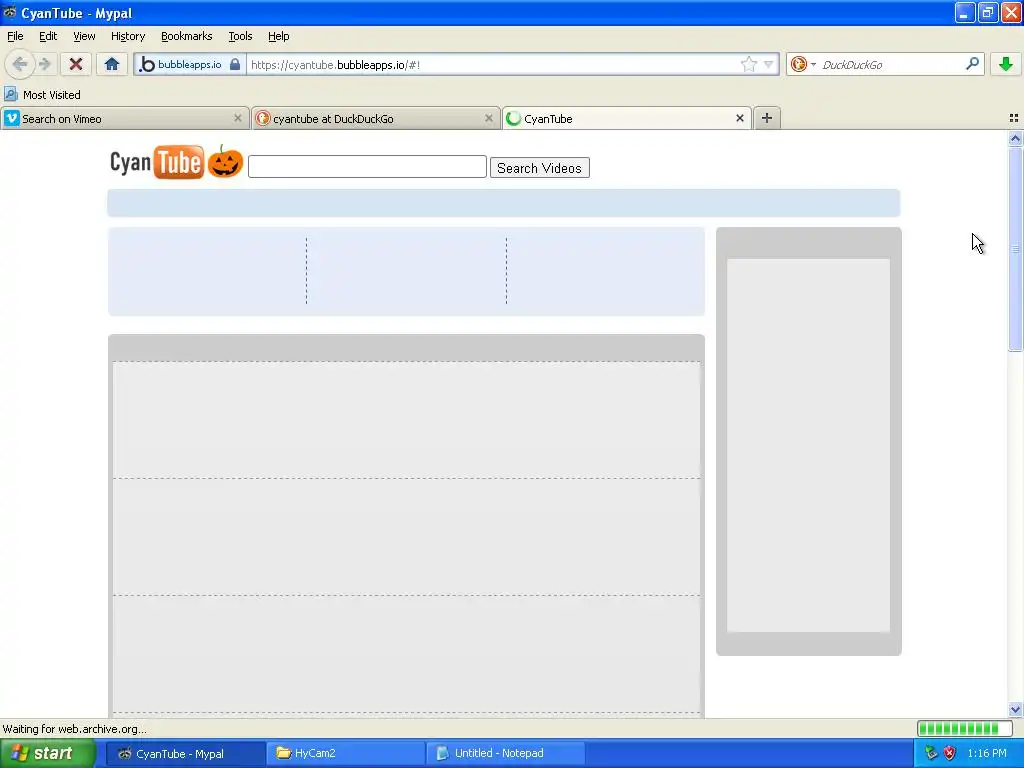Open the Tools menu
This screenshot has width=1024, height=768.
[240, 36]
